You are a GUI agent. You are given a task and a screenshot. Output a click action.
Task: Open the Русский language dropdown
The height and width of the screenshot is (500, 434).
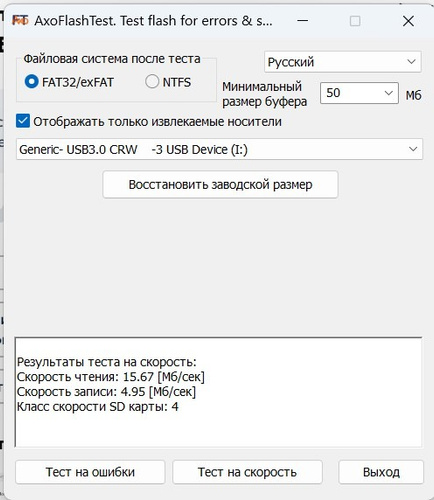click(x=343, y=62)
